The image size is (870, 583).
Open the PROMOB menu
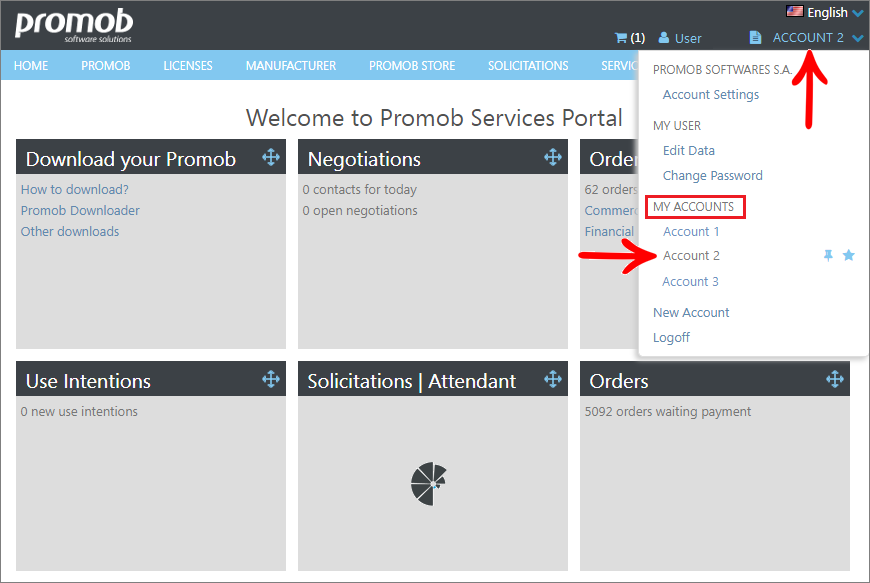[105, 65]
